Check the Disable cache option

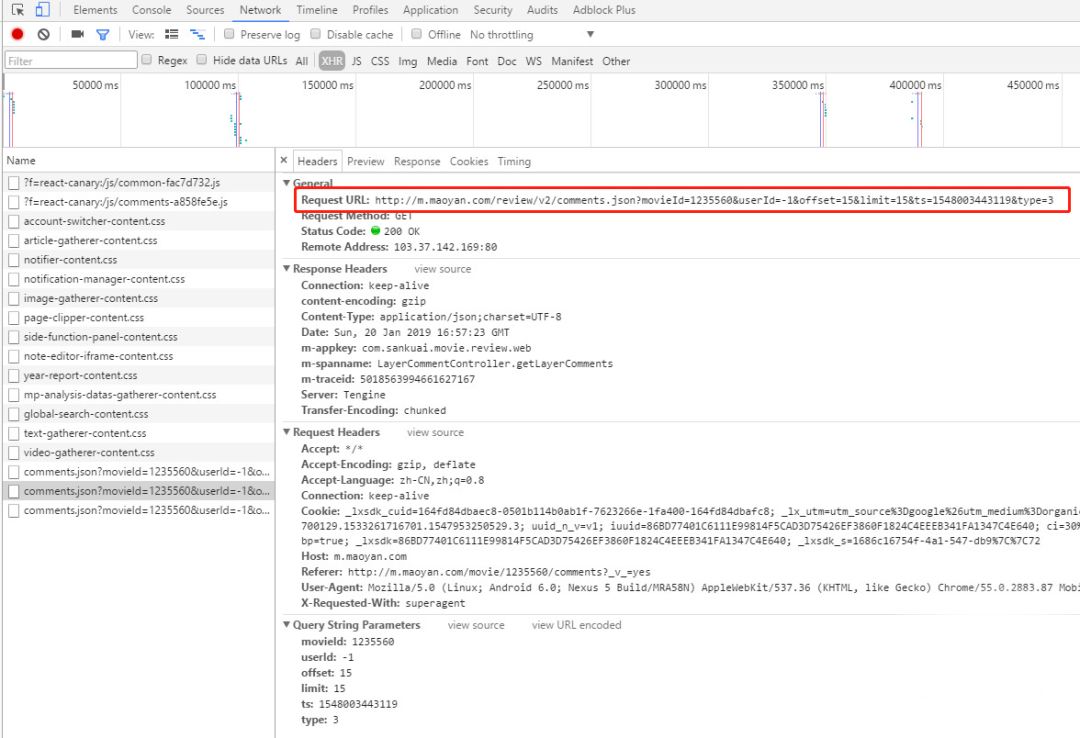(317, 34)
